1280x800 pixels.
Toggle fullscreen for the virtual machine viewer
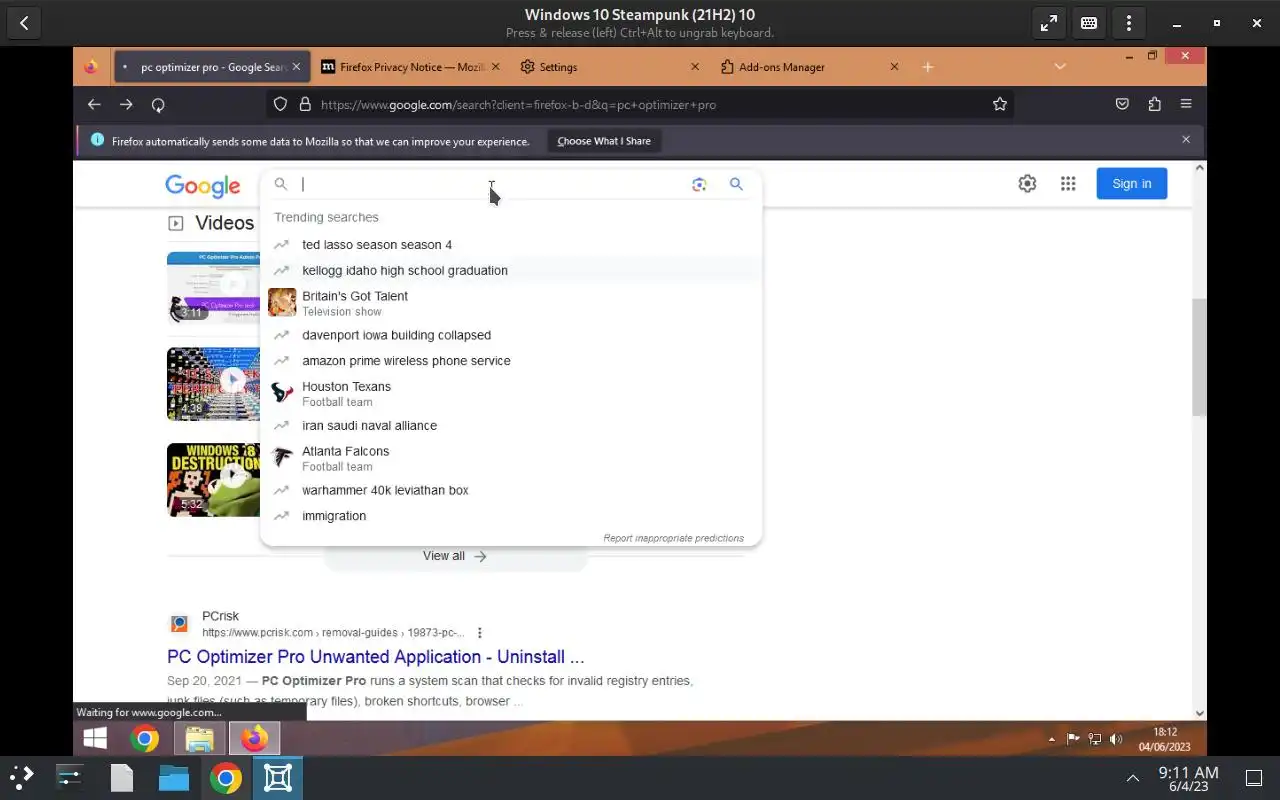tap(1048, 23)
